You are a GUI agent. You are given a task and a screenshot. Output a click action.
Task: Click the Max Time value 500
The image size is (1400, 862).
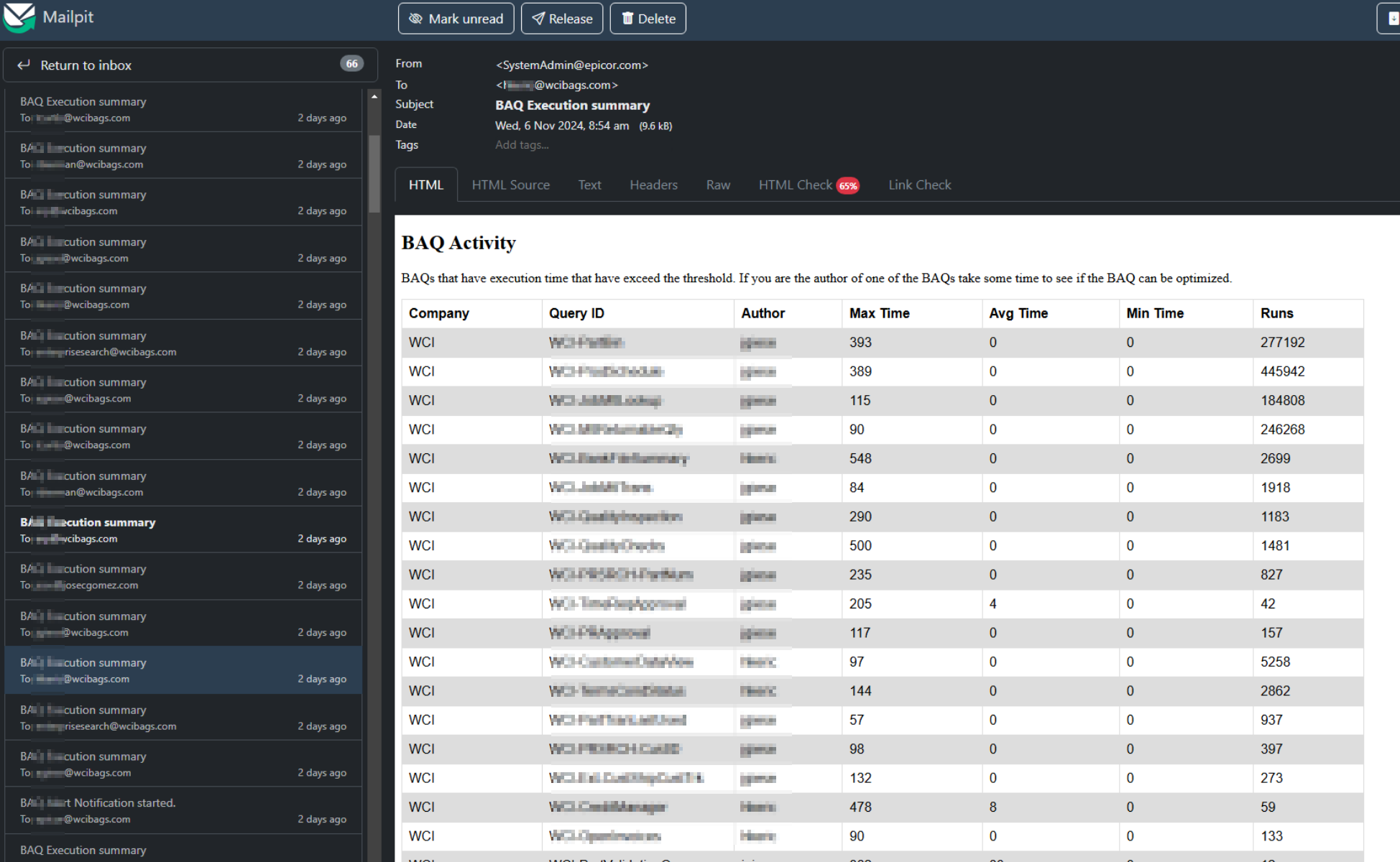pos(860,546)
